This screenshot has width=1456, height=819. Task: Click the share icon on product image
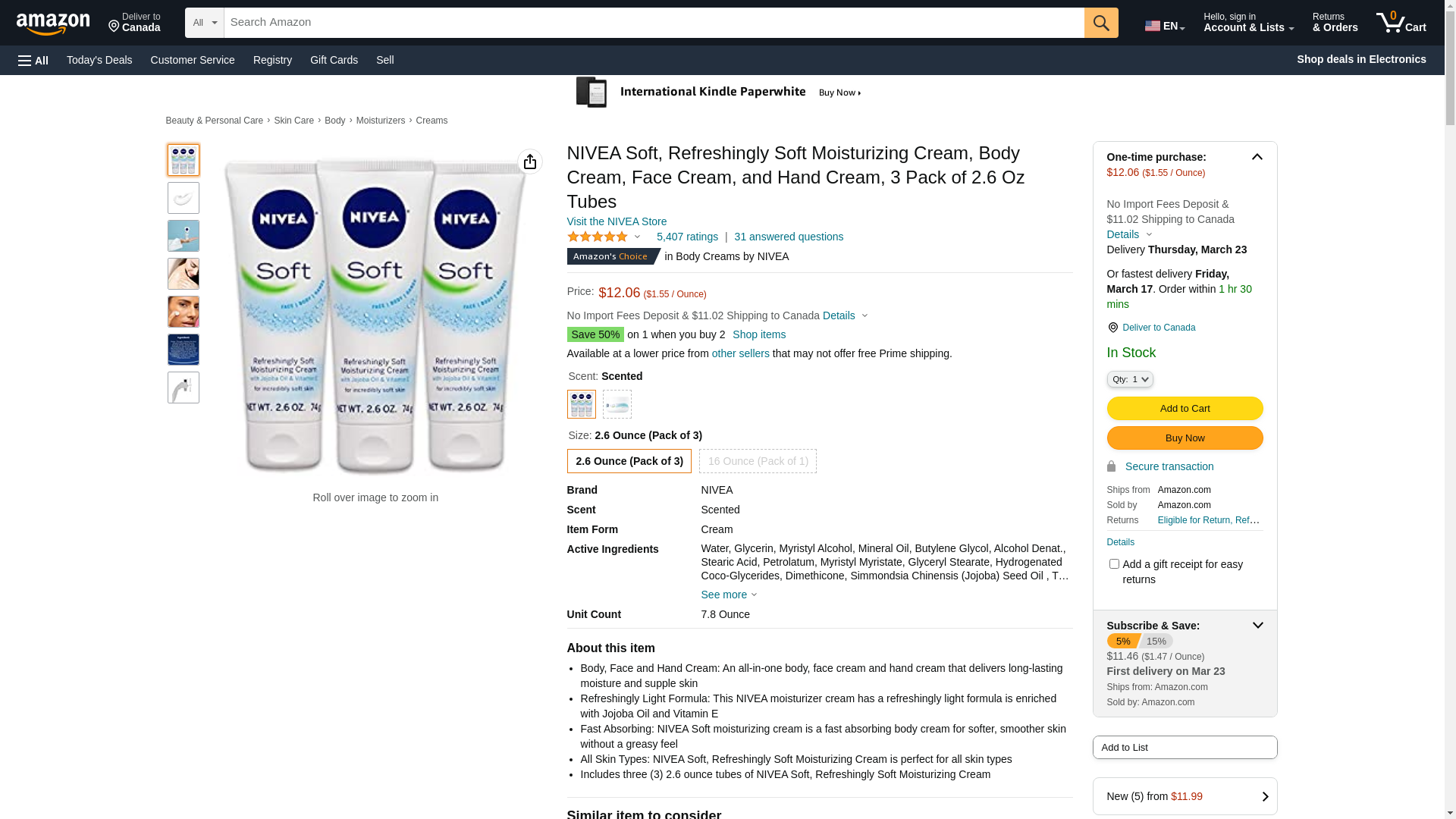[x=529, y=162]
